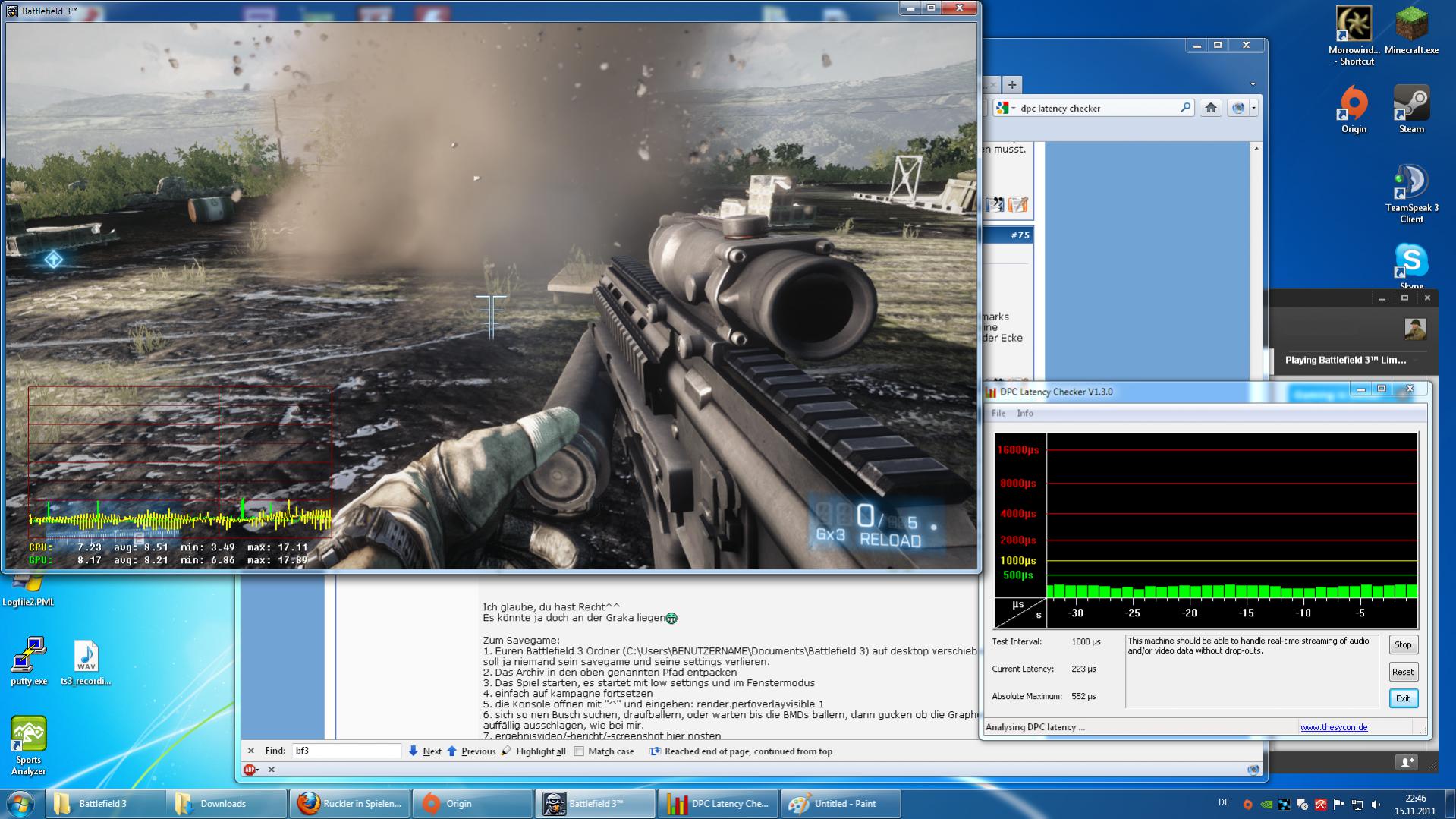Open the Morrowind shortcut on the desktop
Screen dimensions: 1456x819
point(1354,36)
